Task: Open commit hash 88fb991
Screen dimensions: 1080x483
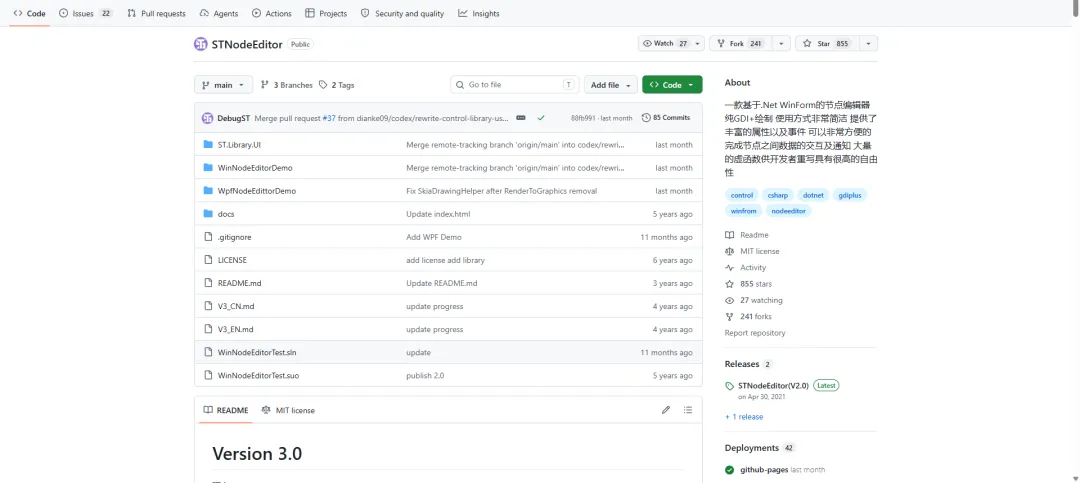Action: (583, 118)
